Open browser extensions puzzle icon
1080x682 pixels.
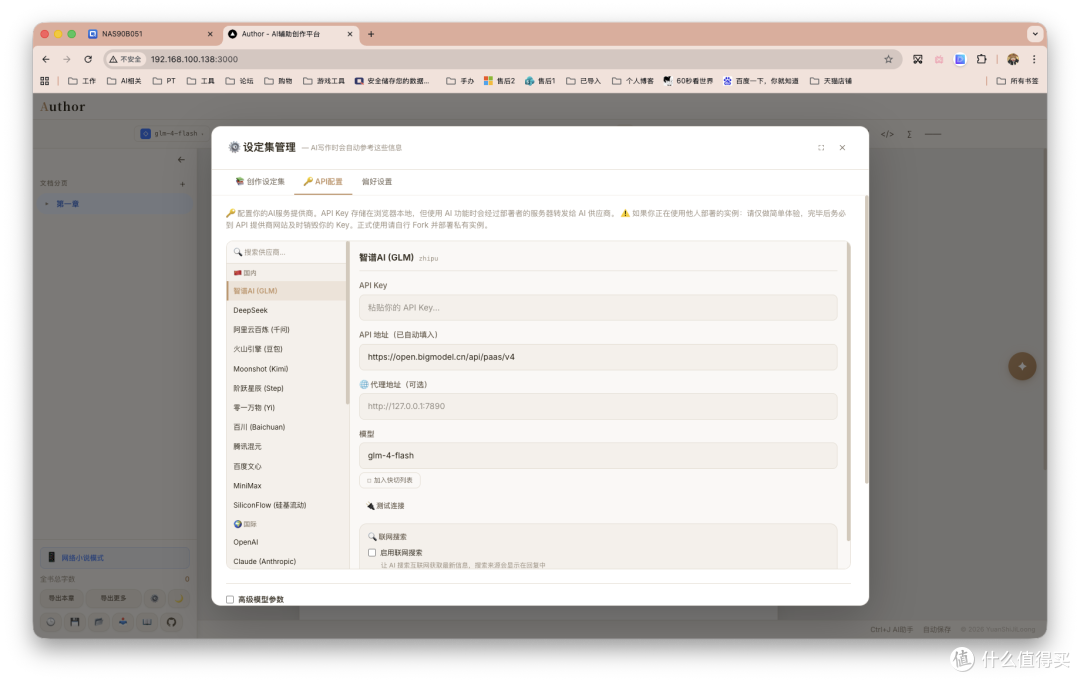click(x=982, y=59)
